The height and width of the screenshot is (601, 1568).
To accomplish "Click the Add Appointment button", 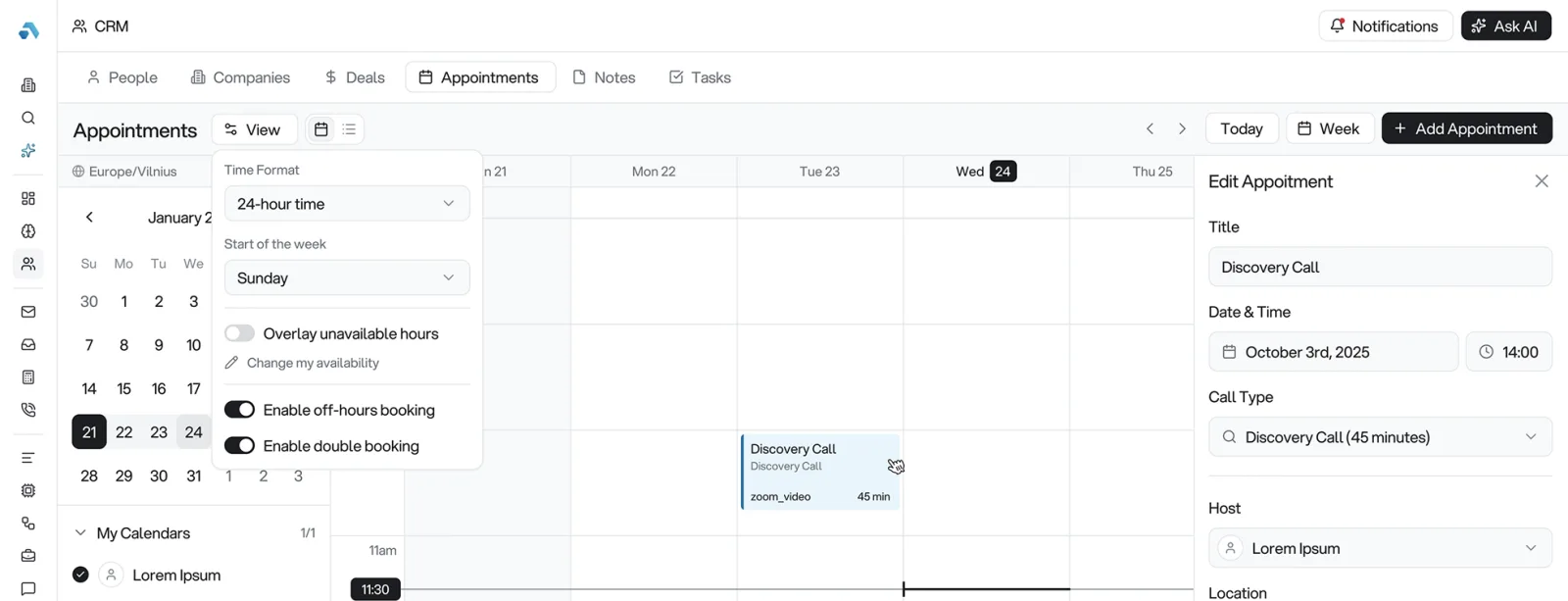I will click(x=1466, y=128).
